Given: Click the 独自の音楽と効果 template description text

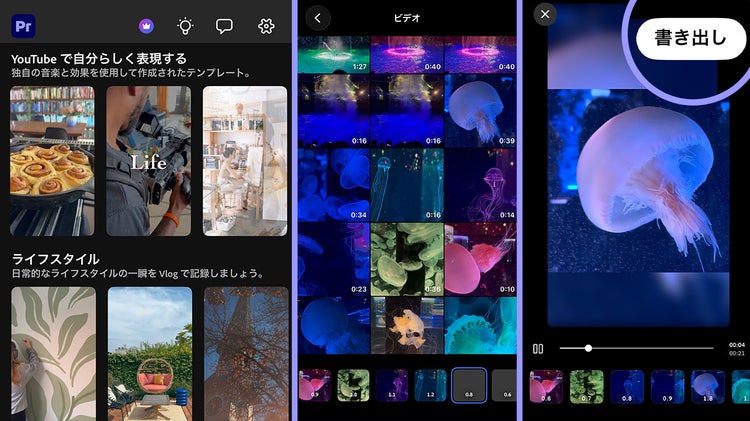Looking at the screenshot, I should point(131,73).
